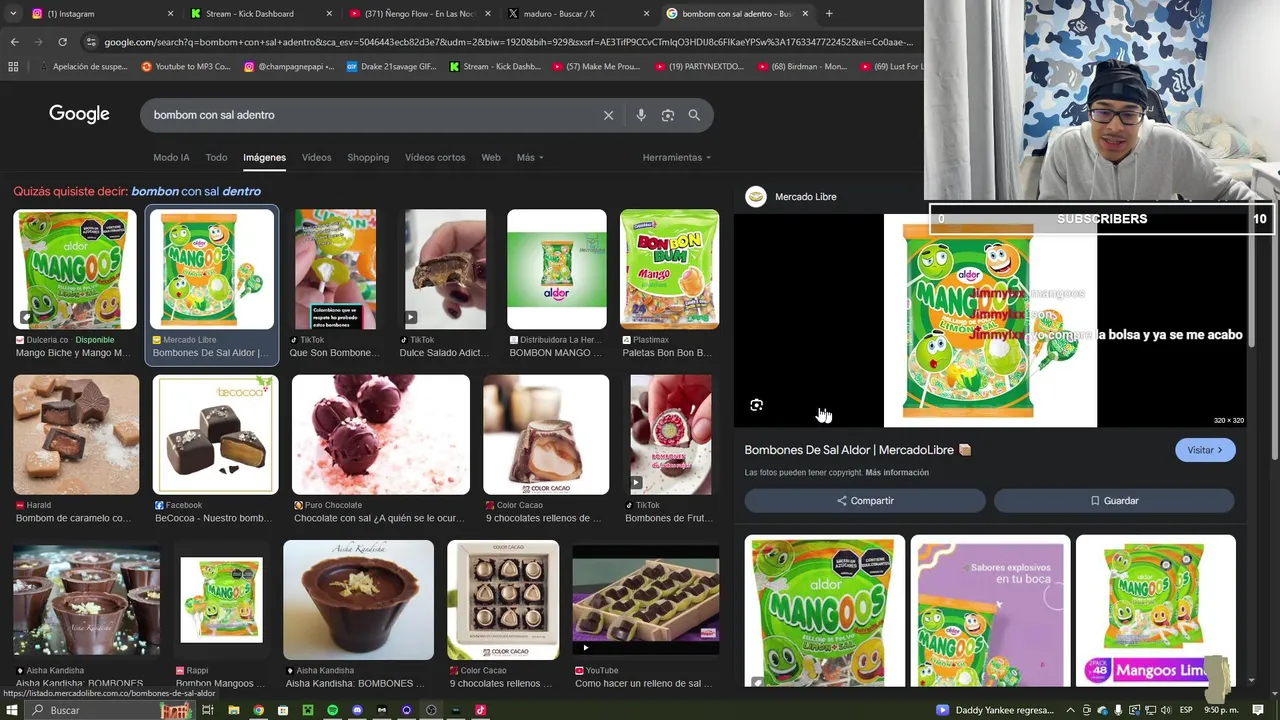
Task: Open Youtube to MP3 bookmark
Action: pyautogui.click(x=187, y=67)
